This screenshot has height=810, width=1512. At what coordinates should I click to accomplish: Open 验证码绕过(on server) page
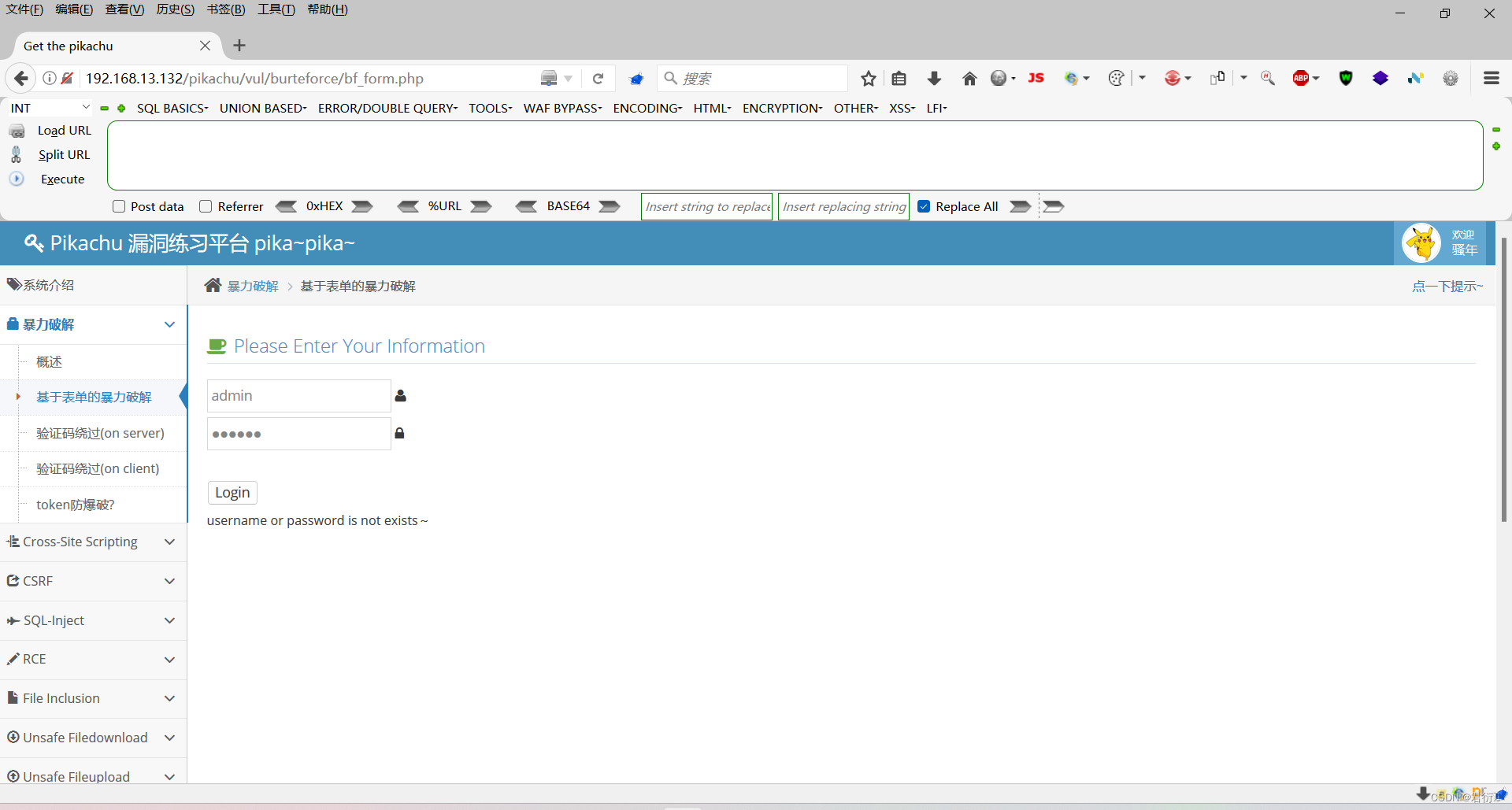[100, 433]
